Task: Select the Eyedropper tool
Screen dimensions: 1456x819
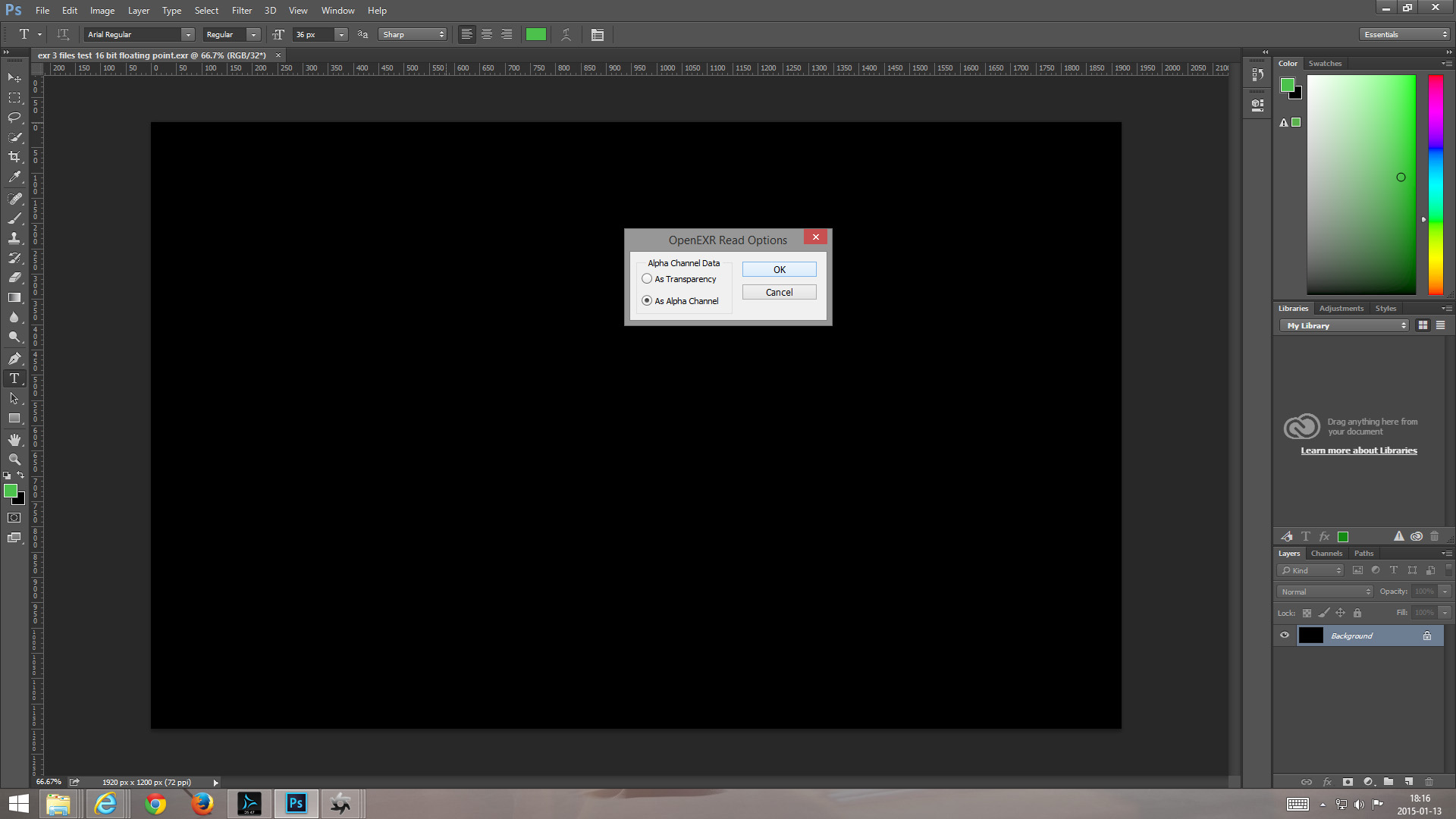Action: tap(14, 177)
